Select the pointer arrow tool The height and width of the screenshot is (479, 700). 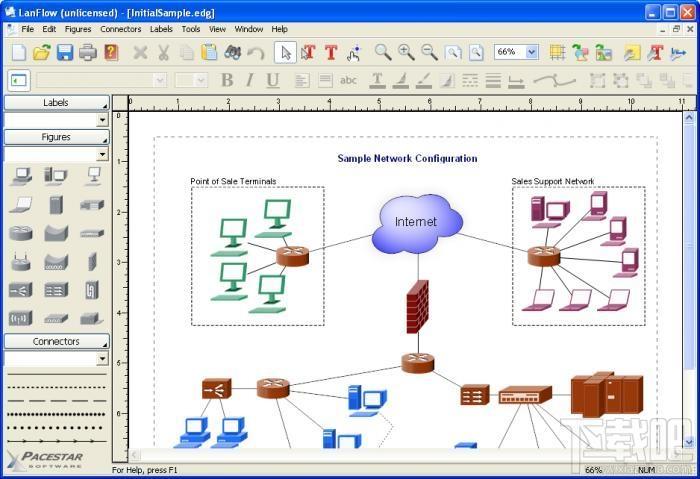(285, 52)
